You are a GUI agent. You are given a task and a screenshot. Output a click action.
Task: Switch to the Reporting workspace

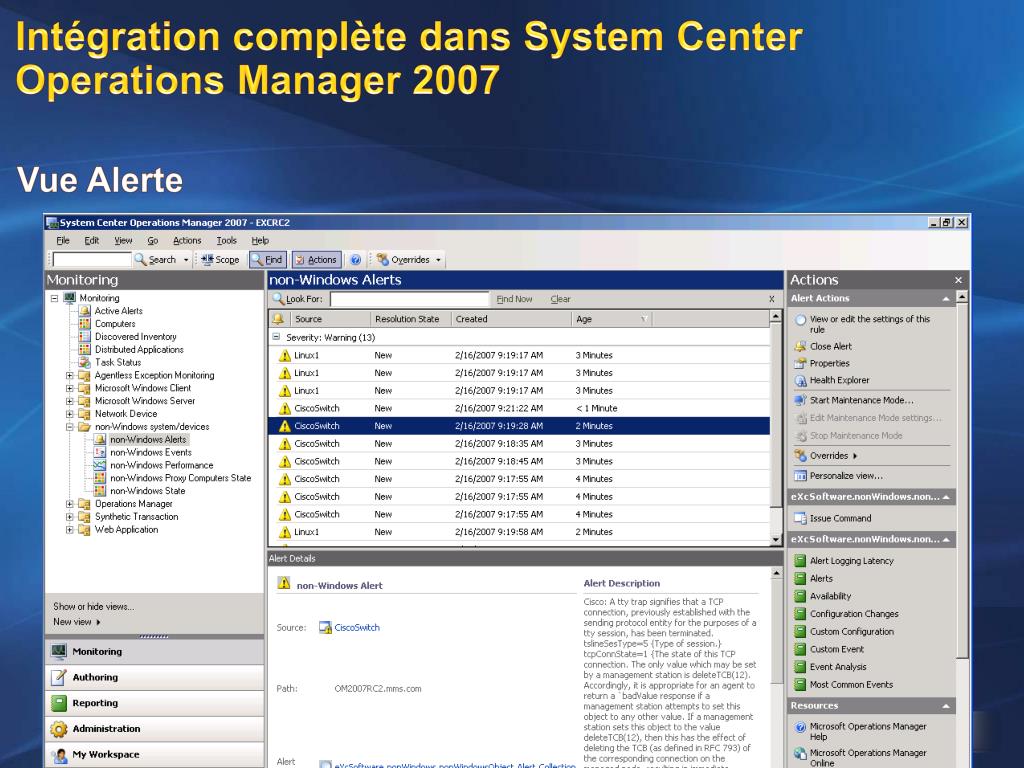click(155, 703)
